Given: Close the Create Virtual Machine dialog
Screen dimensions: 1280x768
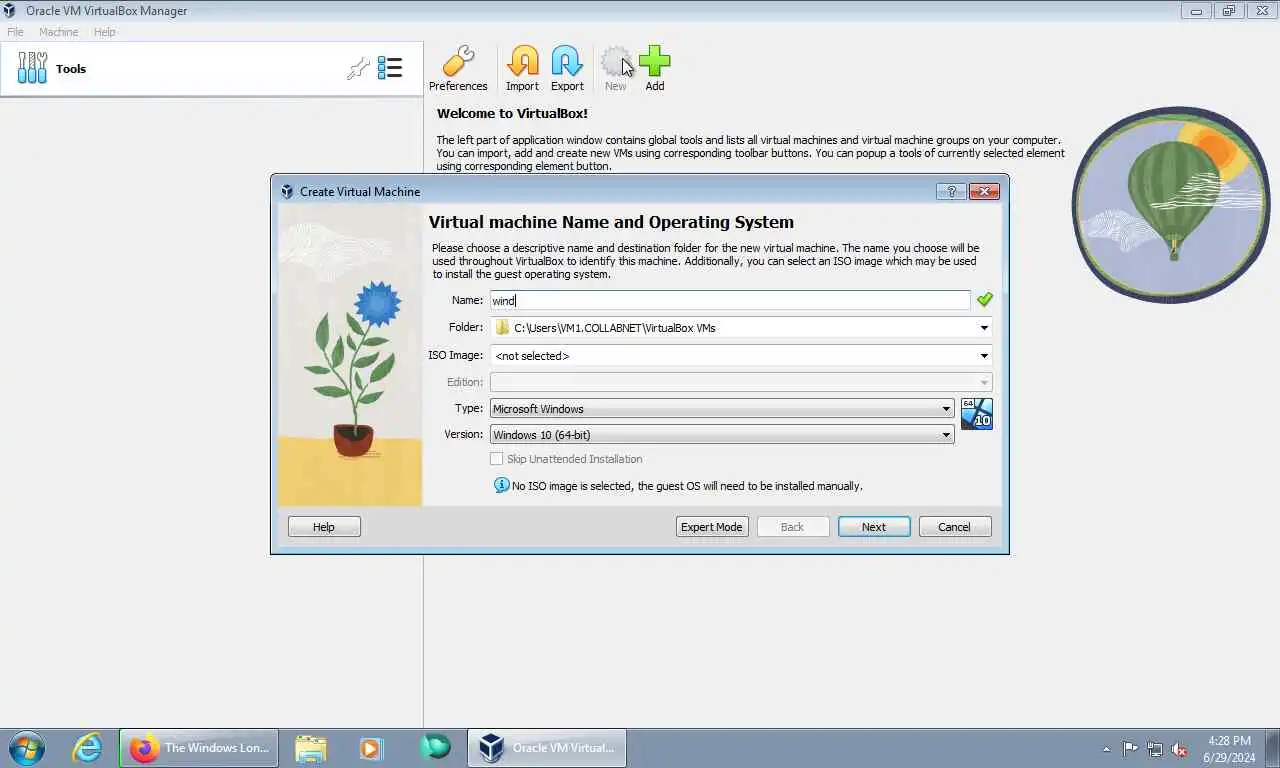Looking at the screenshot, I should coord(984,191).
